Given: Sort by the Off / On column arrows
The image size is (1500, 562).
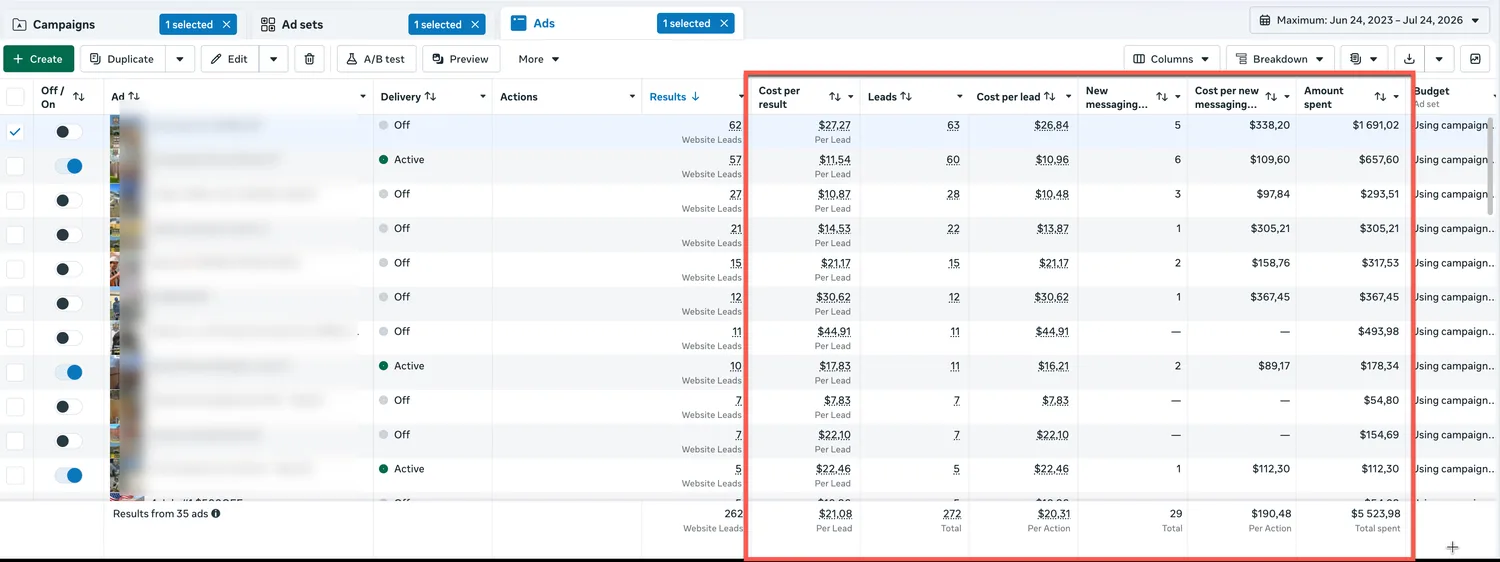Looking at the screenshot, I should [79, 97].
